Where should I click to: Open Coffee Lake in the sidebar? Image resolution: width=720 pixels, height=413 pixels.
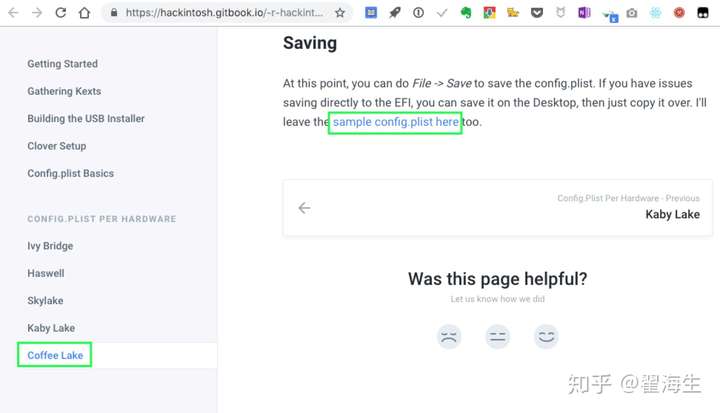[55, 355]
